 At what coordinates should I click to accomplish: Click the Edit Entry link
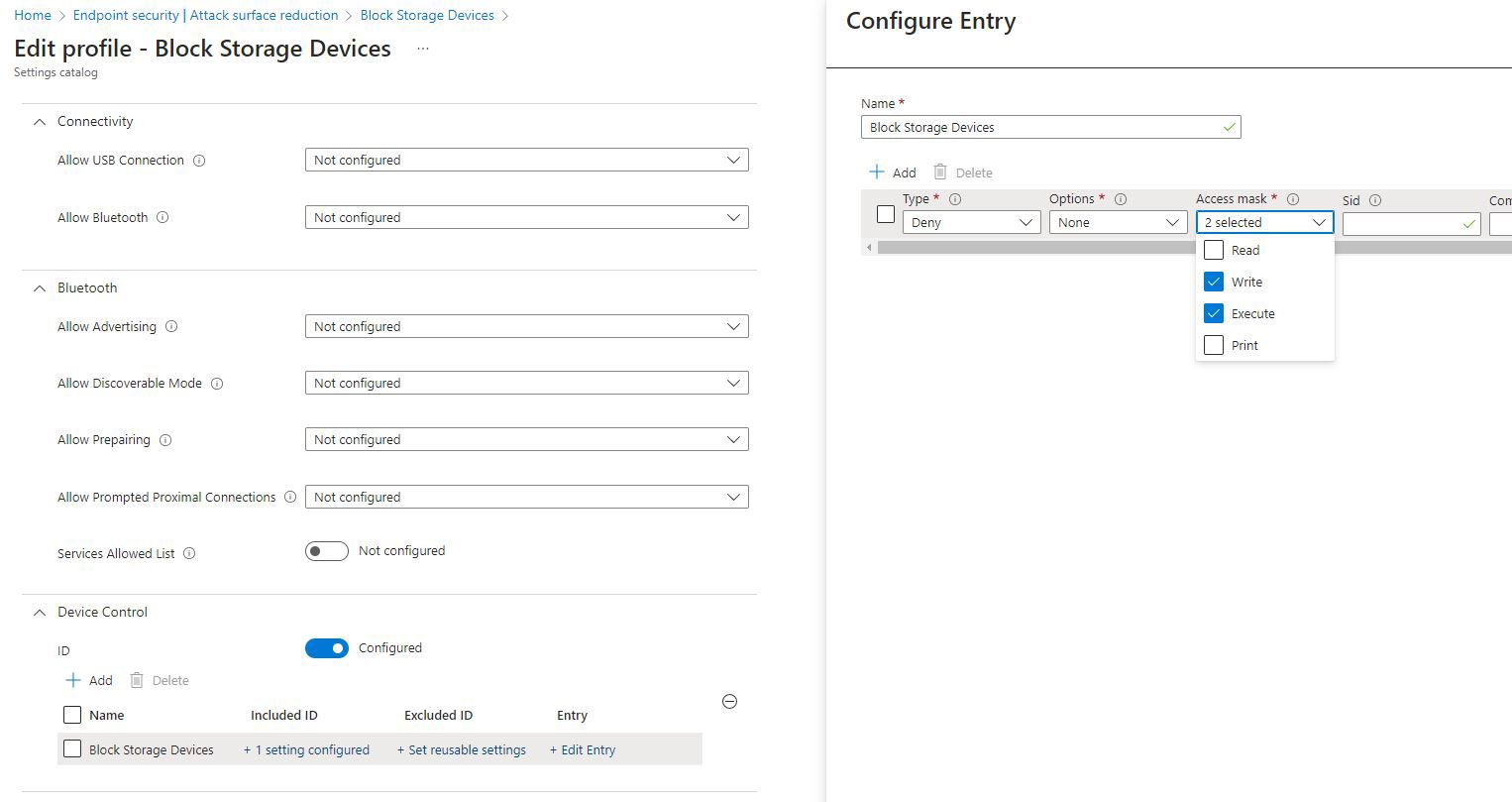tap(583, 749)
